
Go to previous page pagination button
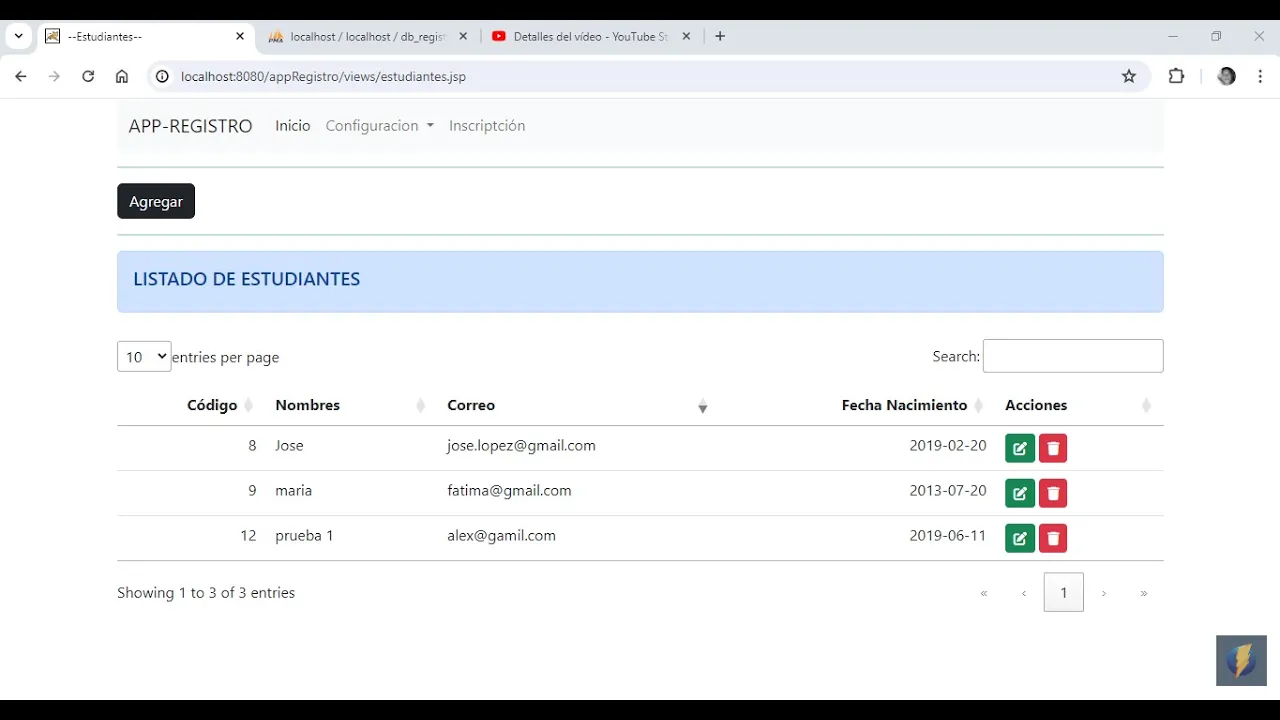click(1024, 593)
